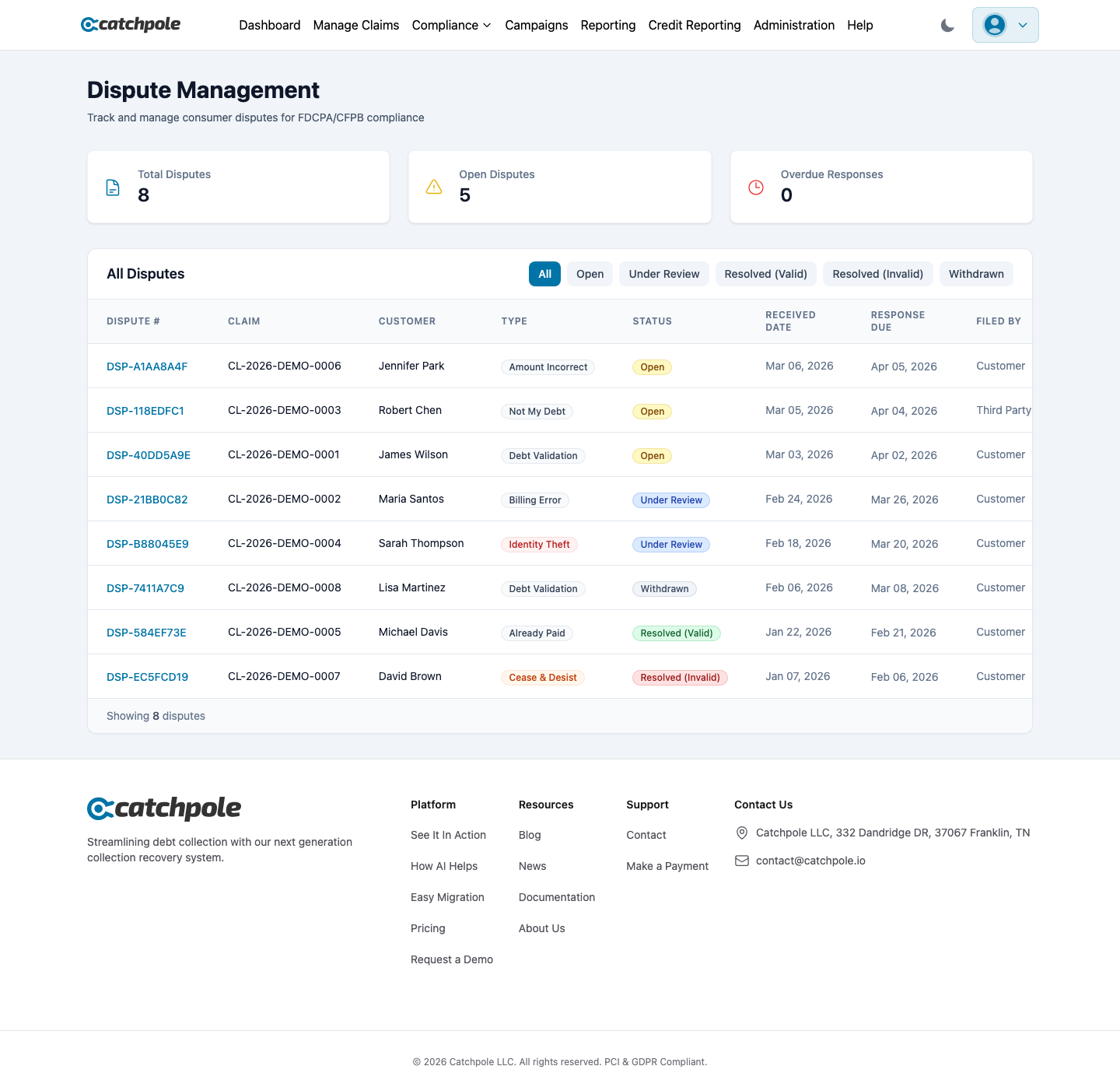Toggle dark mode with the moon icon

(x=947, y=25)
